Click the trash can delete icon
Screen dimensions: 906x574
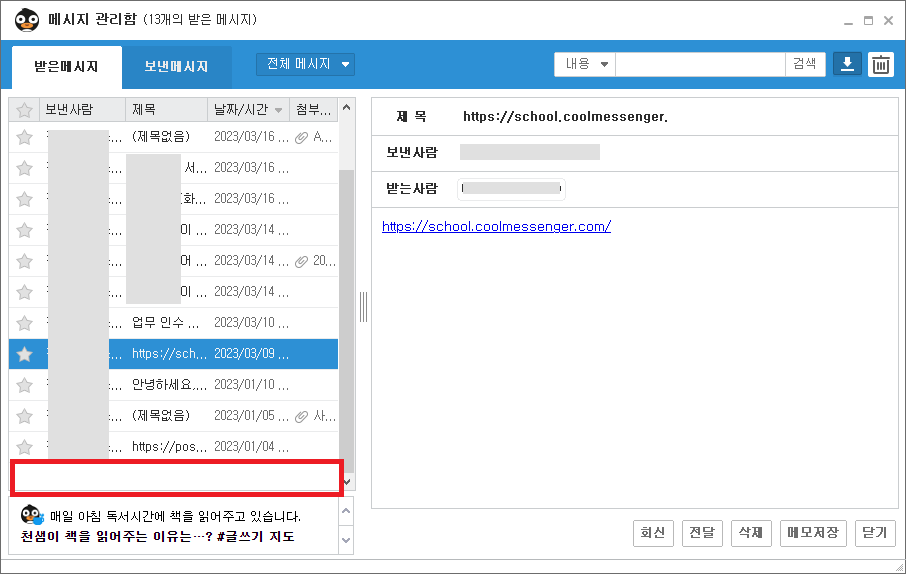point(880,65)
